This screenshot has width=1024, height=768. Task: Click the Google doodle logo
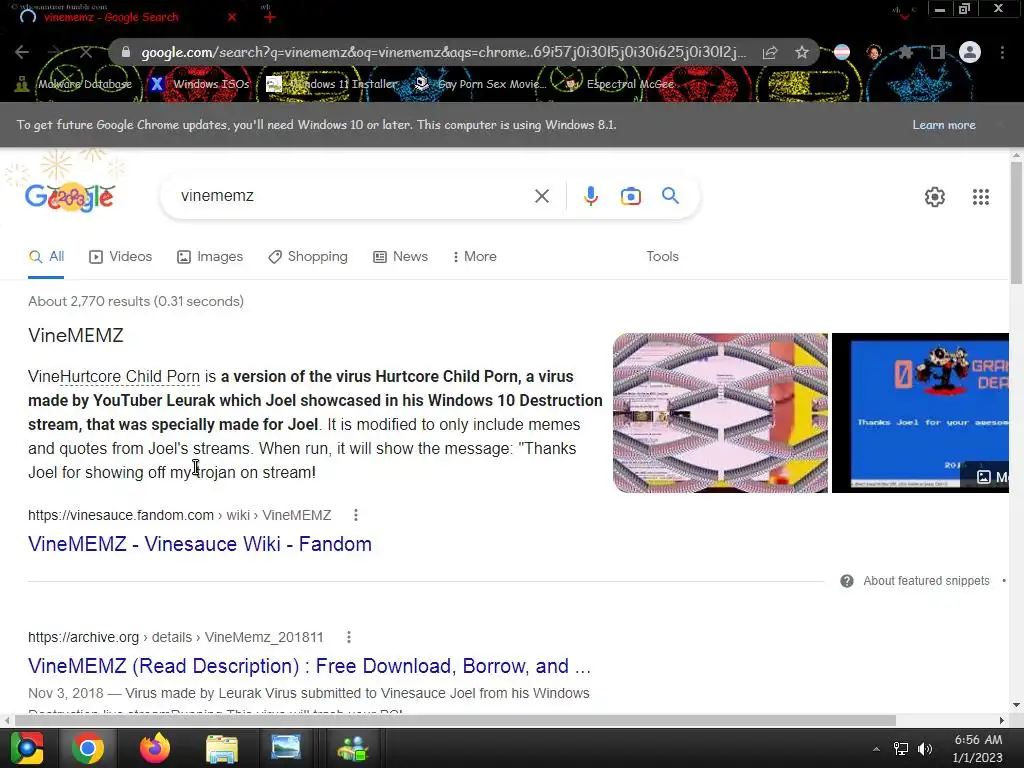tap(70, 196)
